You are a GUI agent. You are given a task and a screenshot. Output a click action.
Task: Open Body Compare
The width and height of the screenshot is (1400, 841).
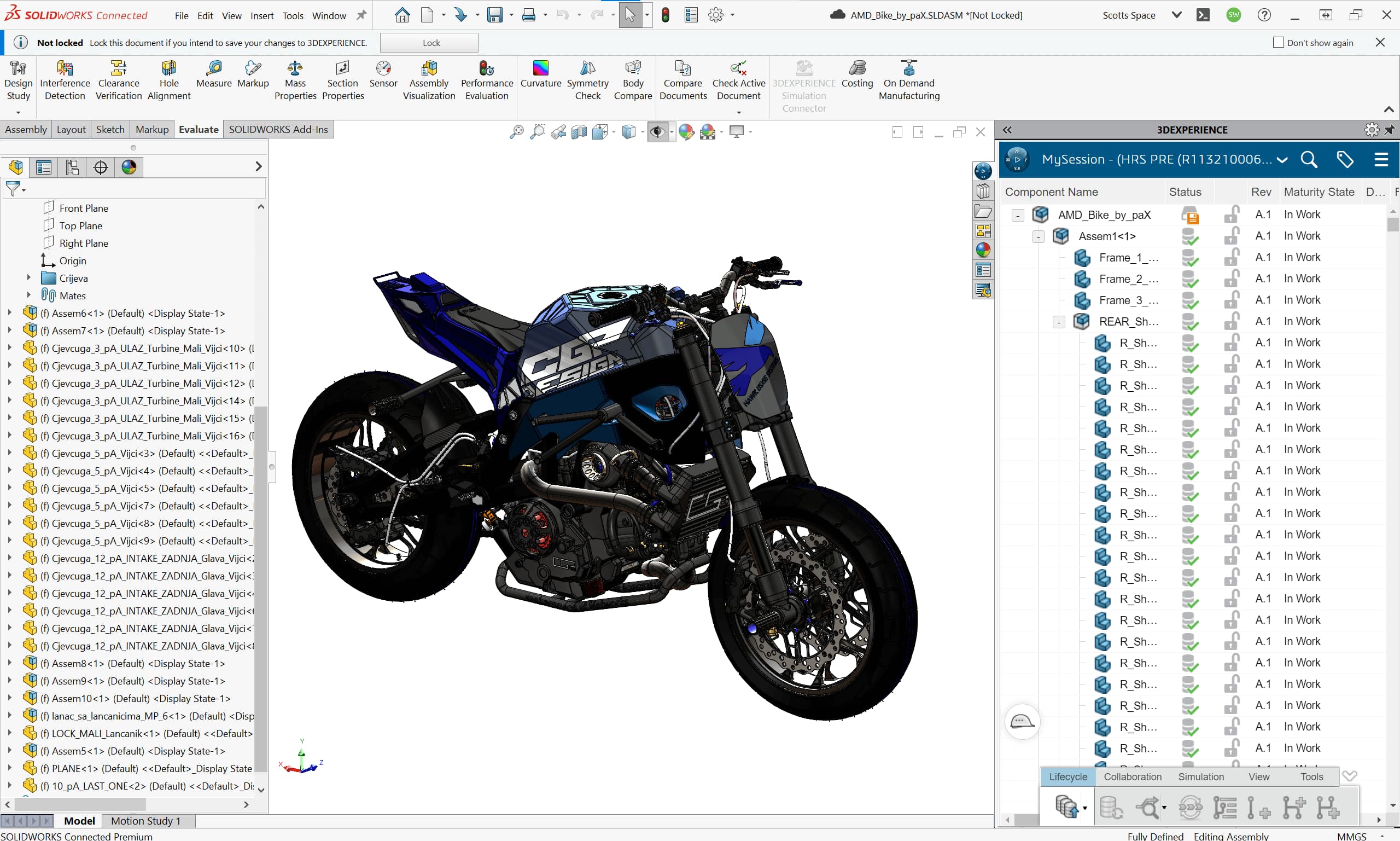[633, 80]
